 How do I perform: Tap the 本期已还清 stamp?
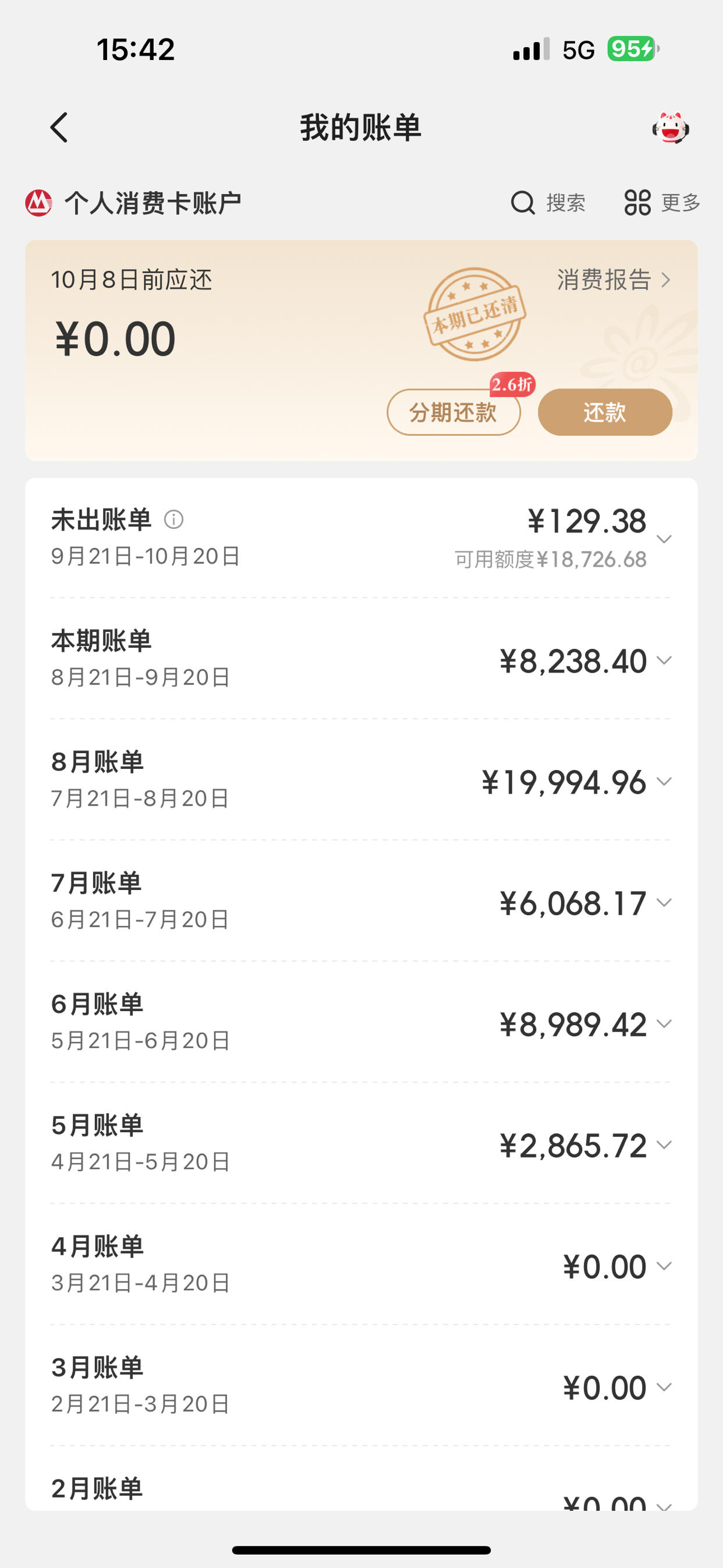pos(474,315)
